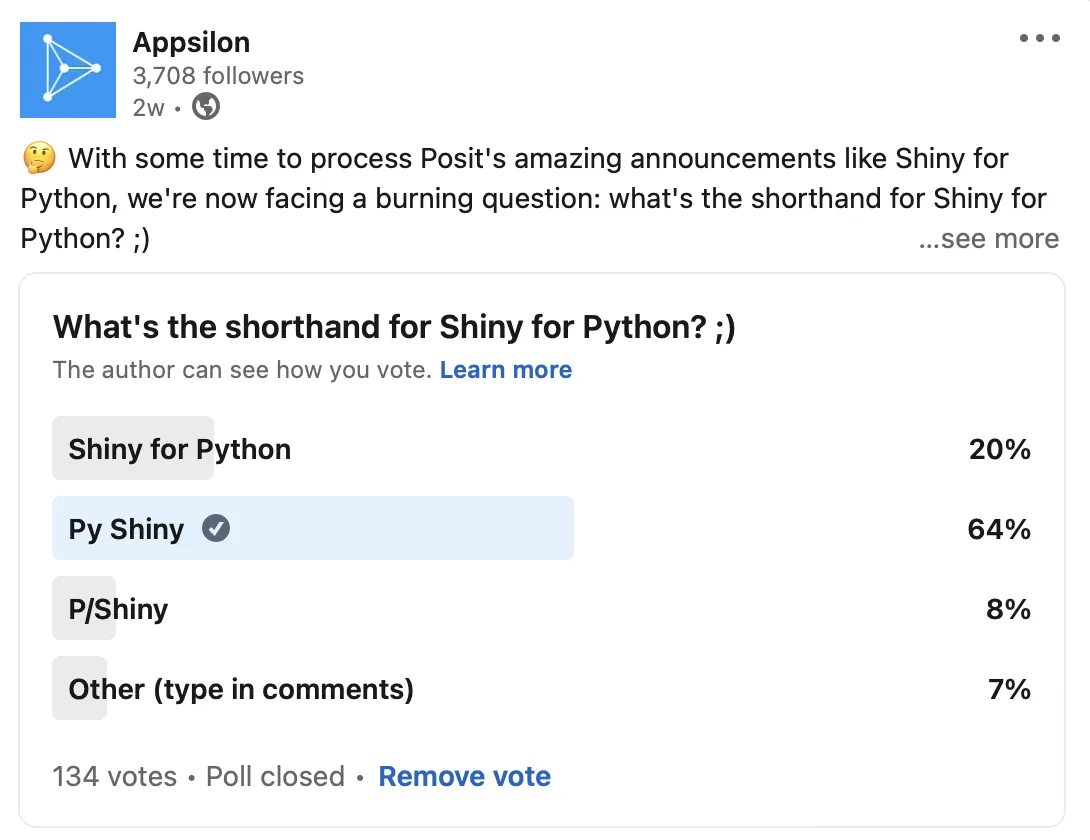Select "Other (type in comments)" poll option
The width and height of the screenshot is (1090, 840).
[241, 689]
